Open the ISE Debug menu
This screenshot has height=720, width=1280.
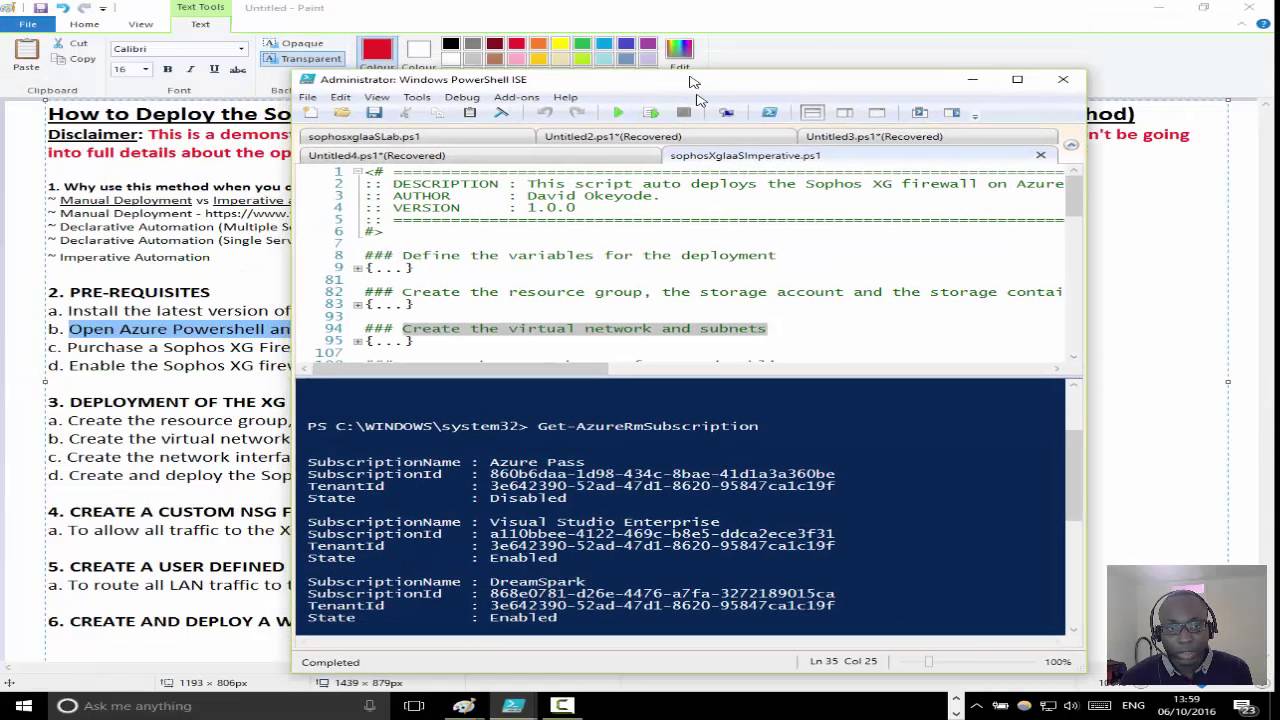pyautogui.click(x=462, y=97)
